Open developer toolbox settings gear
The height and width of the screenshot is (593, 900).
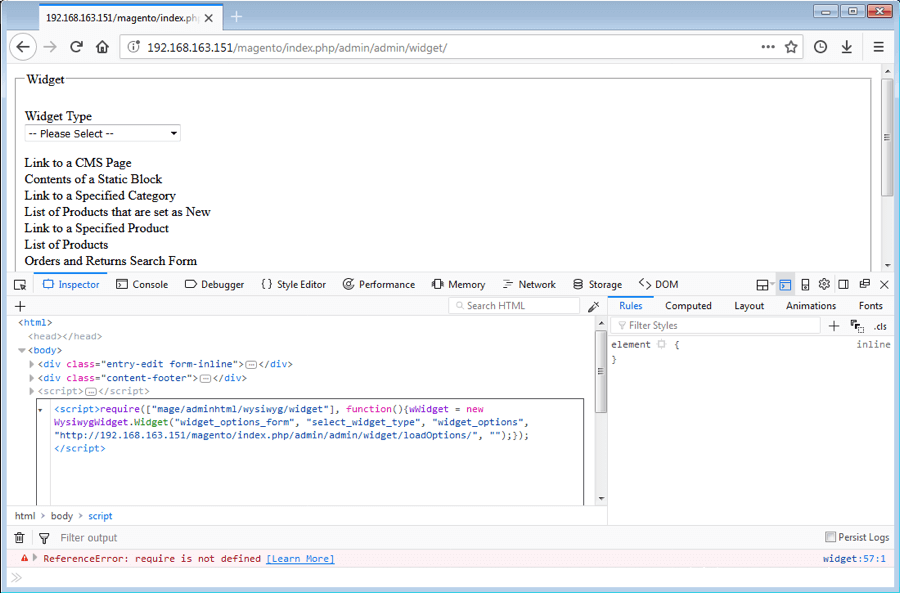point(824,285)
